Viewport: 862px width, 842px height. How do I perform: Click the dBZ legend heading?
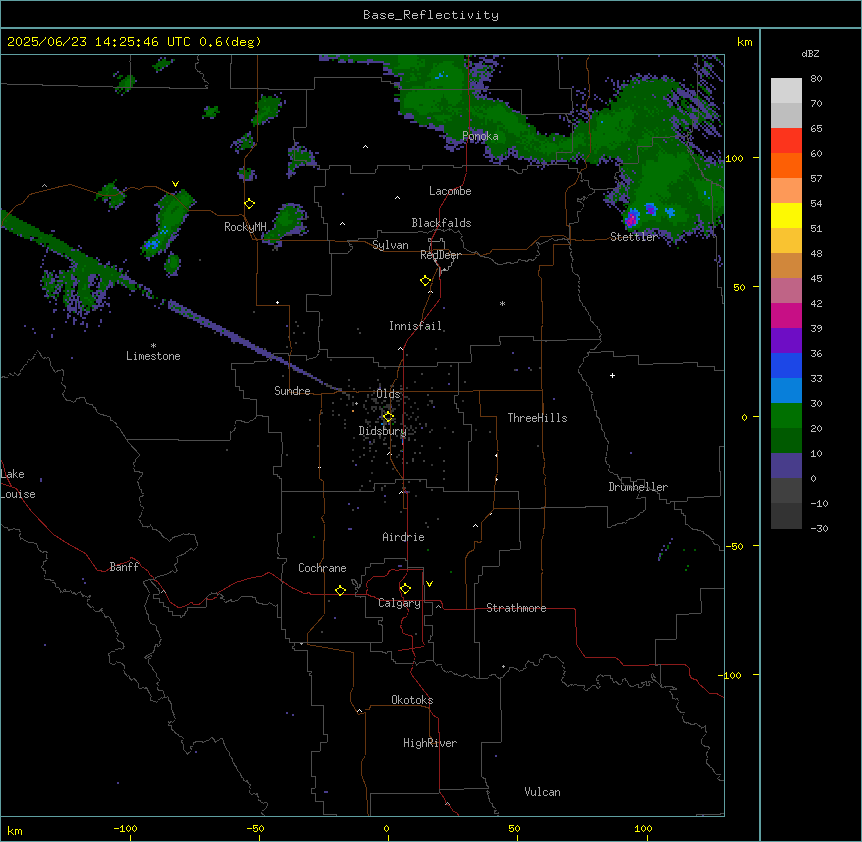click(810, 53)
